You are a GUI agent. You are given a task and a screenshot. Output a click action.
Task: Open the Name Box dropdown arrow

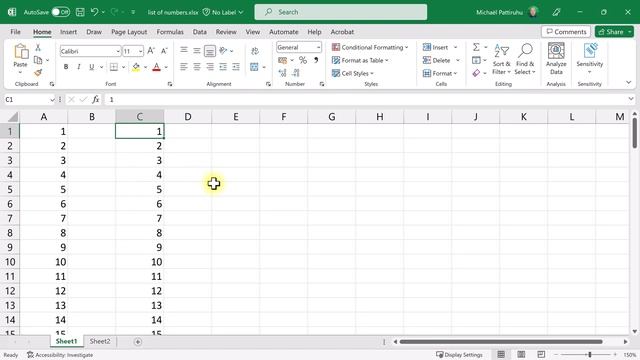(x=52, y=100)
